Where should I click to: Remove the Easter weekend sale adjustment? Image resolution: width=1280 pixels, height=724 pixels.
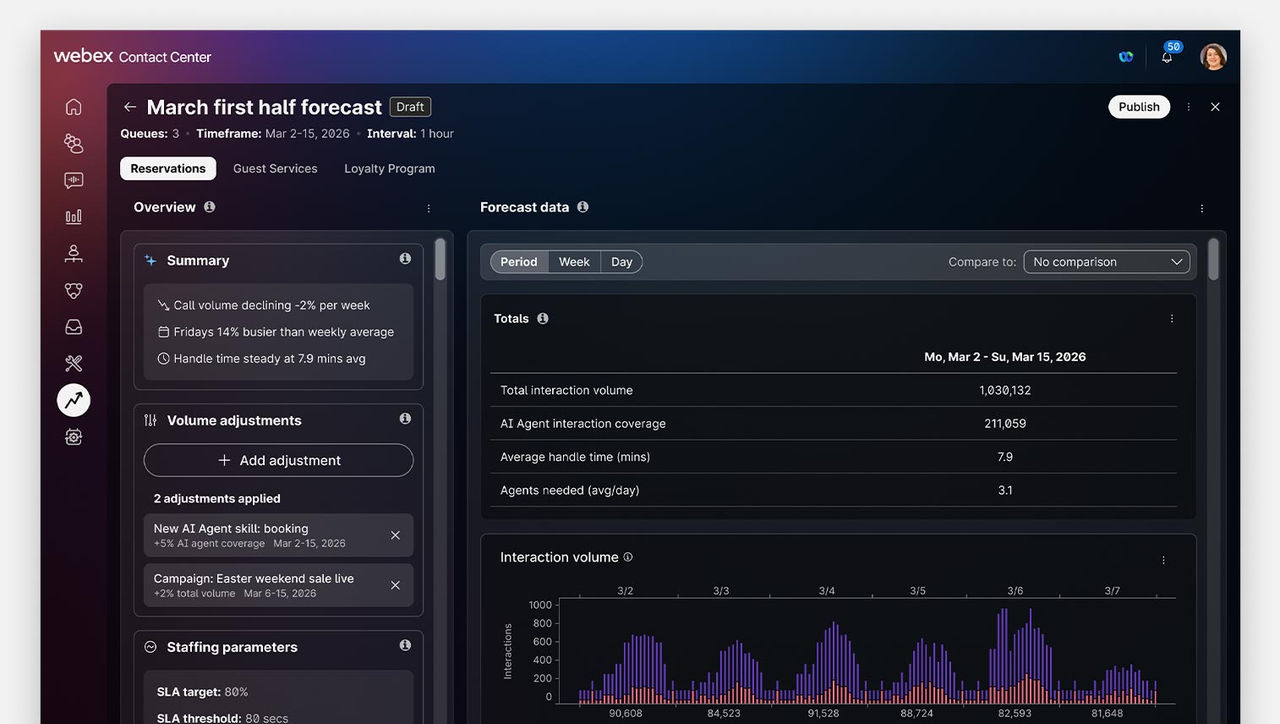pyautogui.click(x=395, y=585)
